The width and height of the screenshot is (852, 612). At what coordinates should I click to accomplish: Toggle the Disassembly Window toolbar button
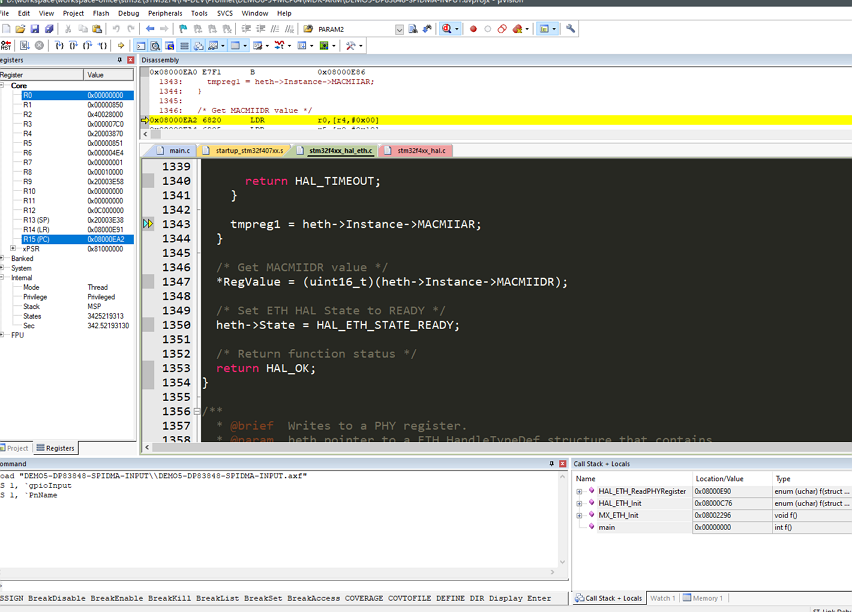tap(155, 46)
